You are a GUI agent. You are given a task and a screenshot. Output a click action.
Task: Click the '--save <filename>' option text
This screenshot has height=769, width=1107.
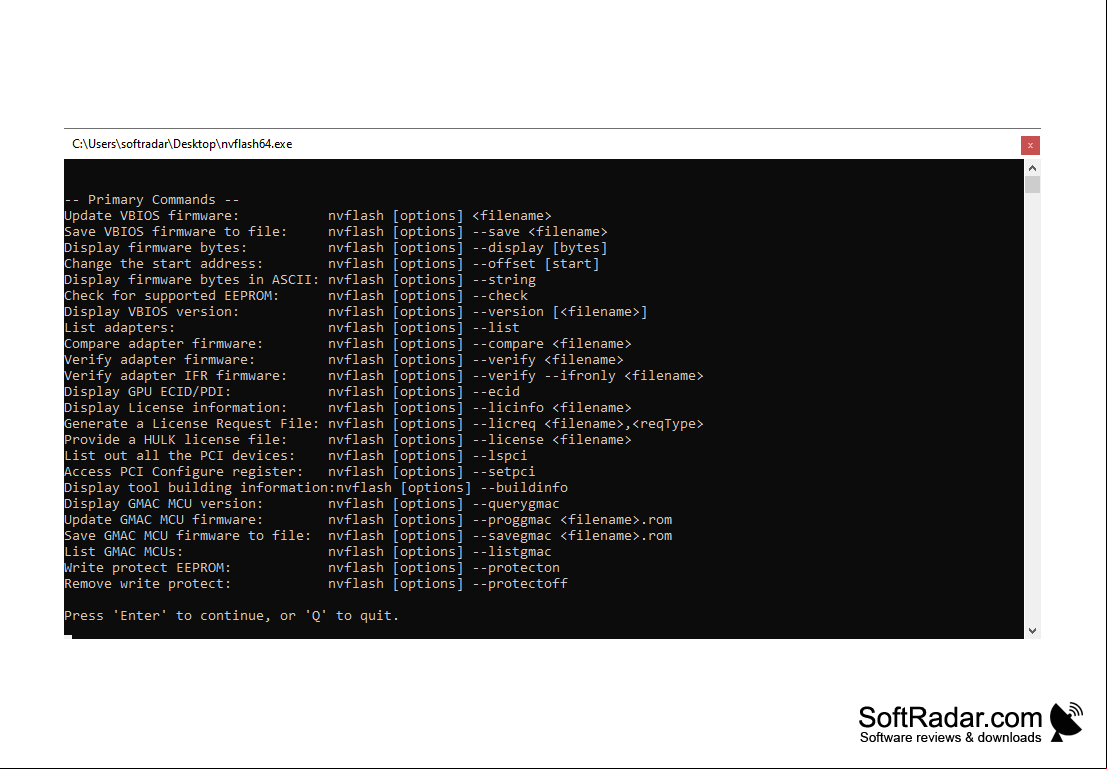tap(540, 232)
